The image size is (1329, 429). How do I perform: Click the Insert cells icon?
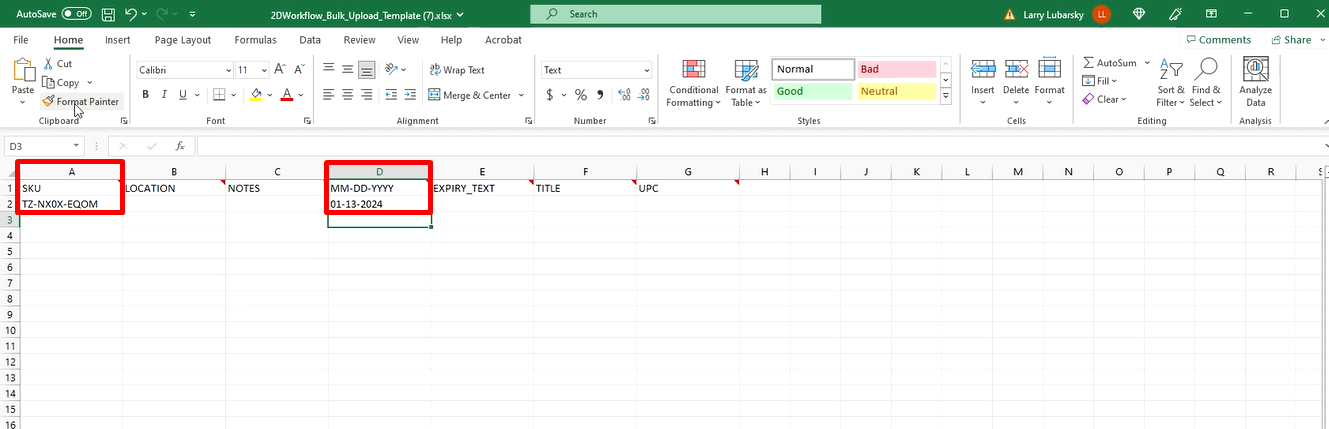click(x=982, y=70)
